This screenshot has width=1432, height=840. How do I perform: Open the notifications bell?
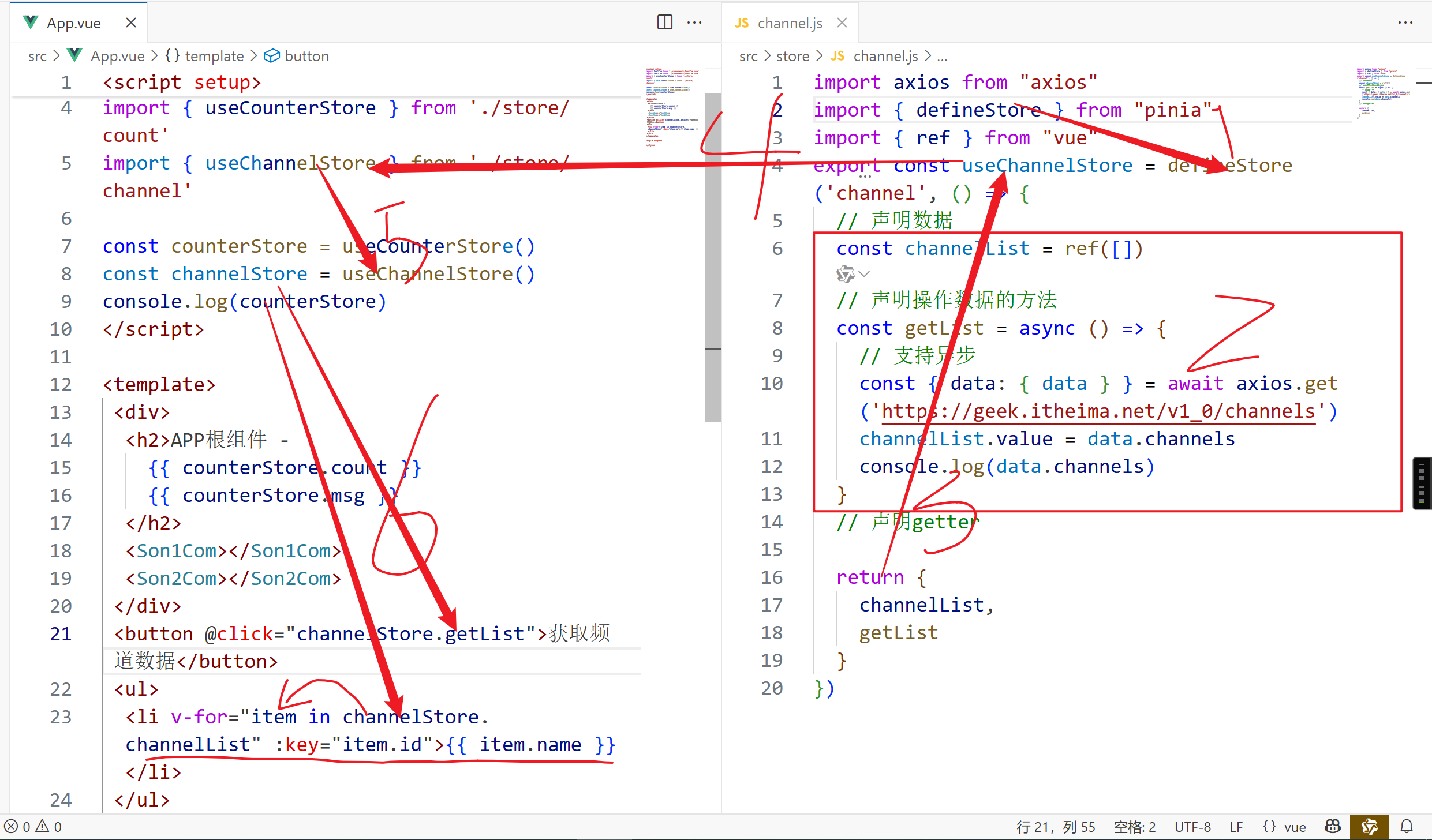click(x=1407, y=827)
